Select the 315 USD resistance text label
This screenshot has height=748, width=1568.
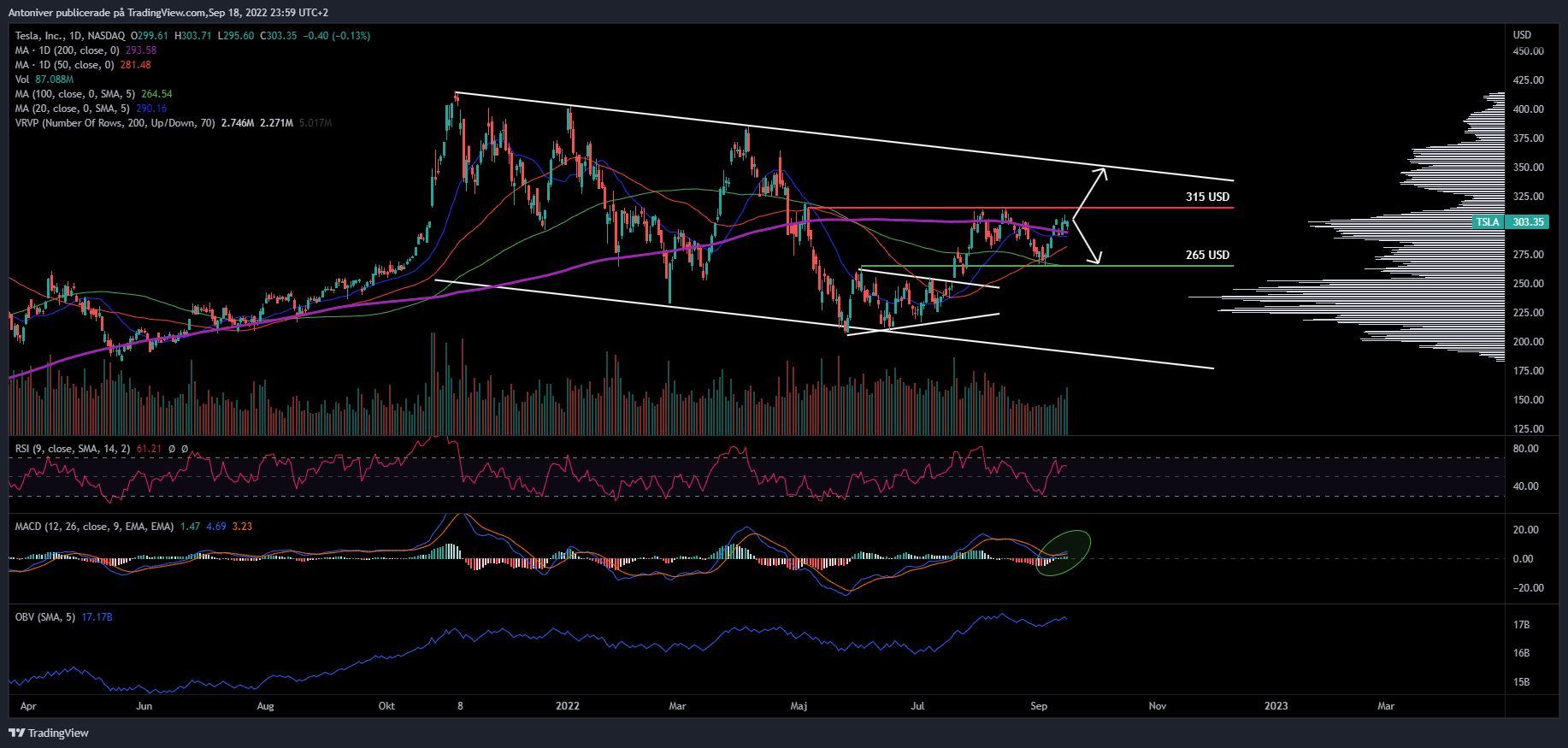tap(1207, 197)
